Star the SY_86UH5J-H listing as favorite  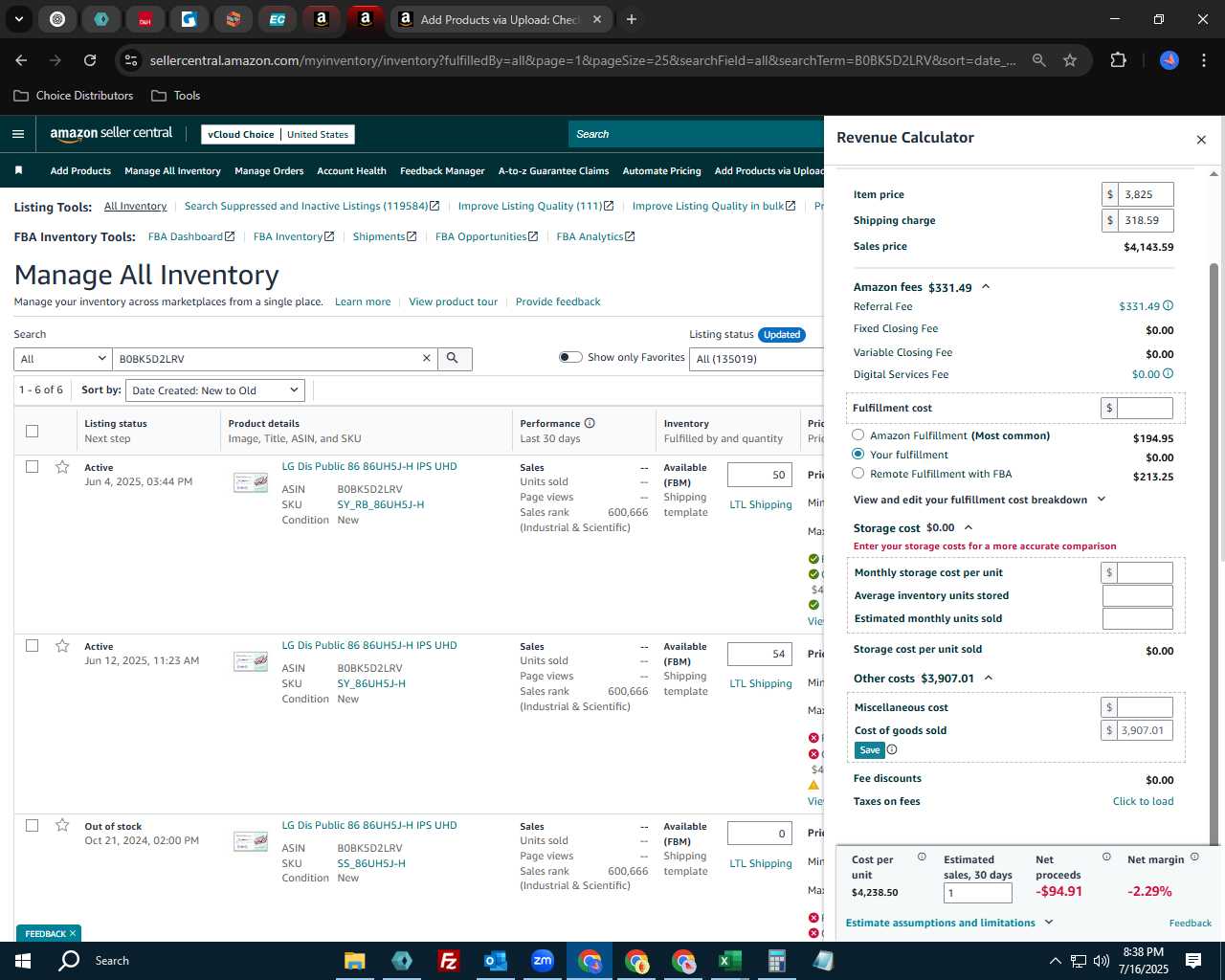pos(62,646)
